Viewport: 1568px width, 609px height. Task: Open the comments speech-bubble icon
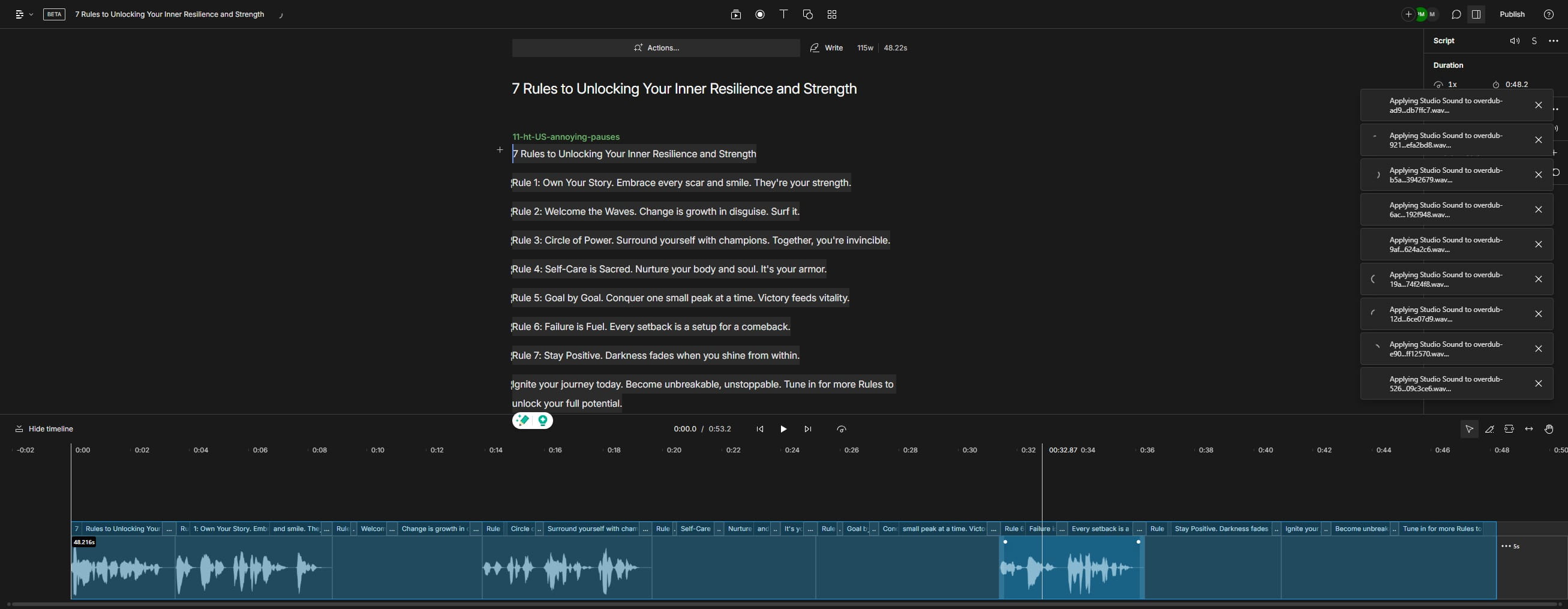(1456, 14)
